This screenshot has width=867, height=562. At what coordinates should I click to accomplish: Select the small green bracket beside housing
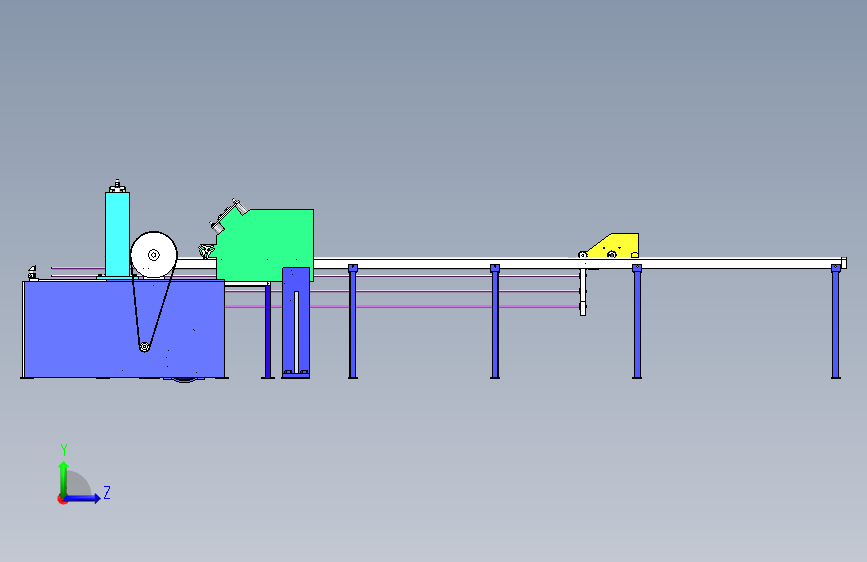(206, 251)
